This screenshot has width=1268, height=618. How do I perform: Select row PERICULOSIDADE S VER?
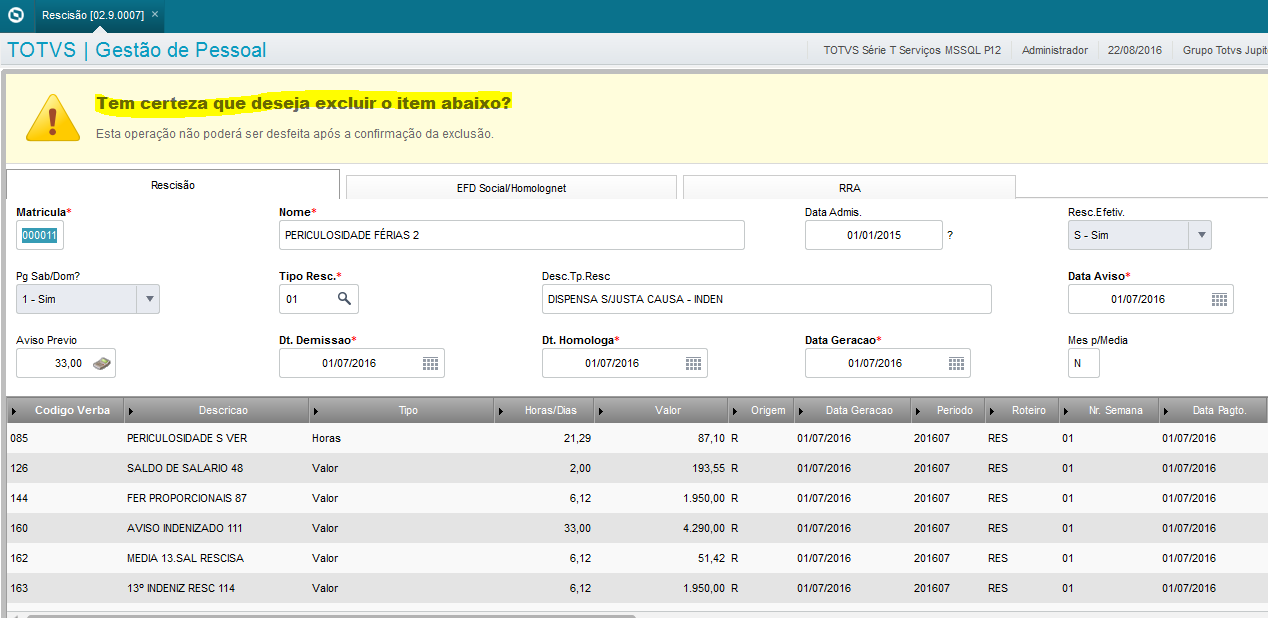click(637, 438)
